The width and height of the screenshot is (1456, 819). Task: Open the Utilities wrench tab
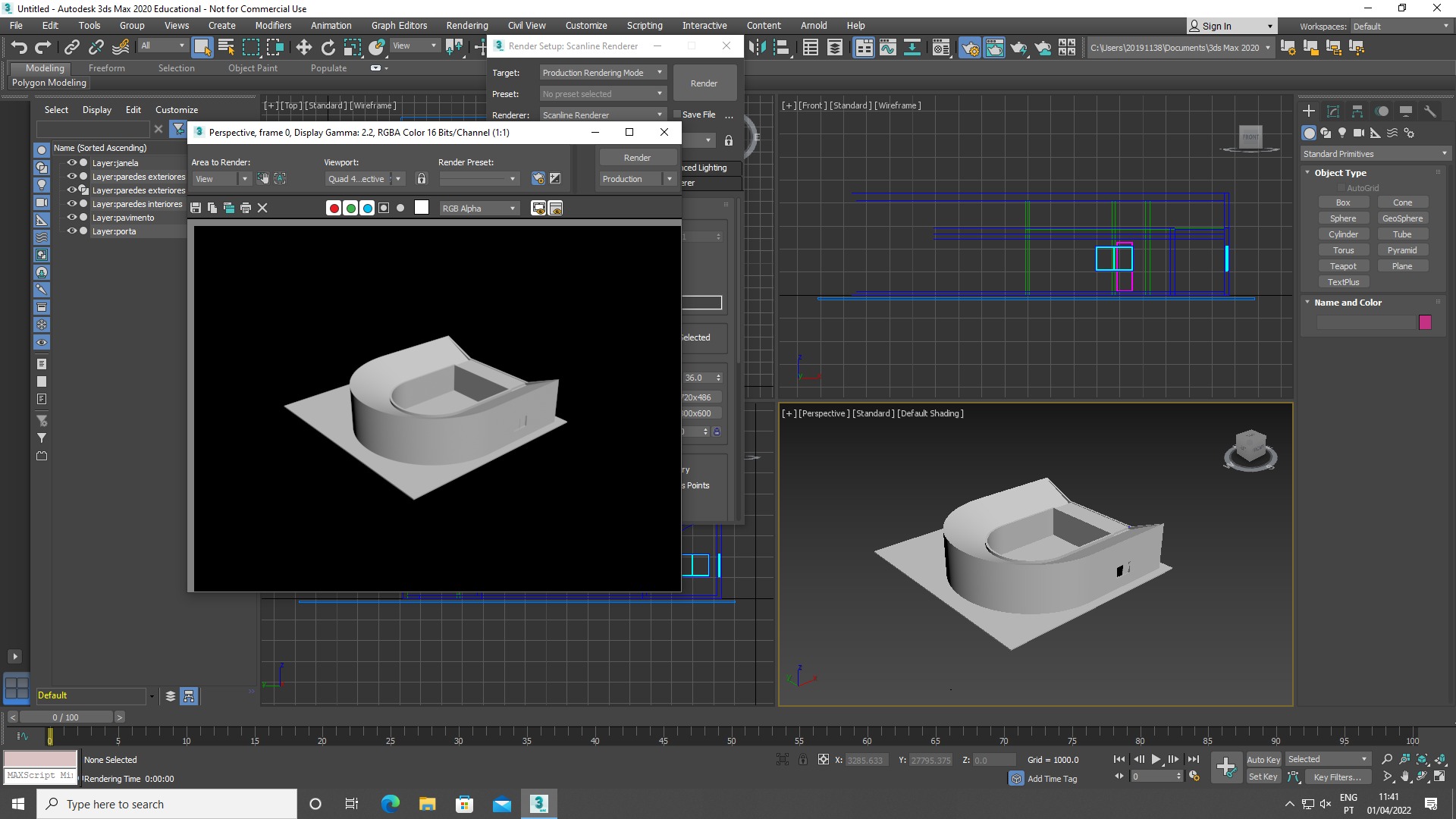click(x=1430, y=111)
